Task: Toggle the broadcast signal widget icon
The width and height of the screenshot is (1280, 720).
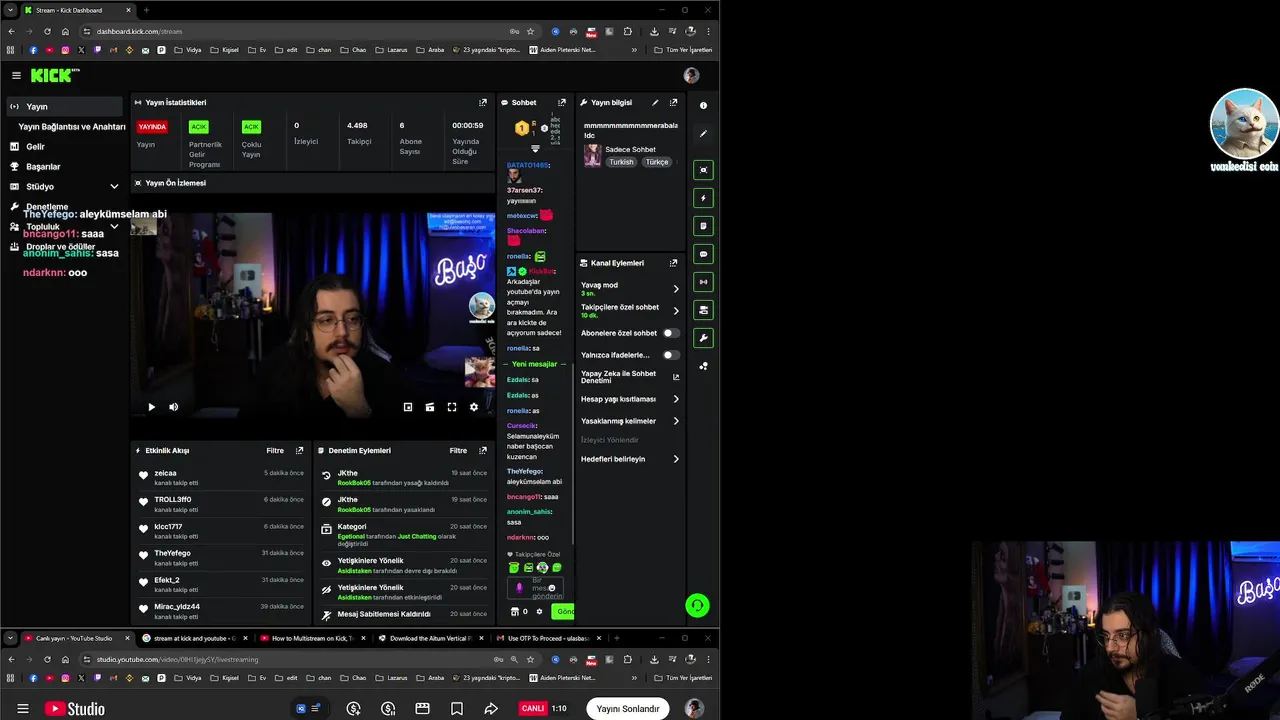Action: click(703, 282)
